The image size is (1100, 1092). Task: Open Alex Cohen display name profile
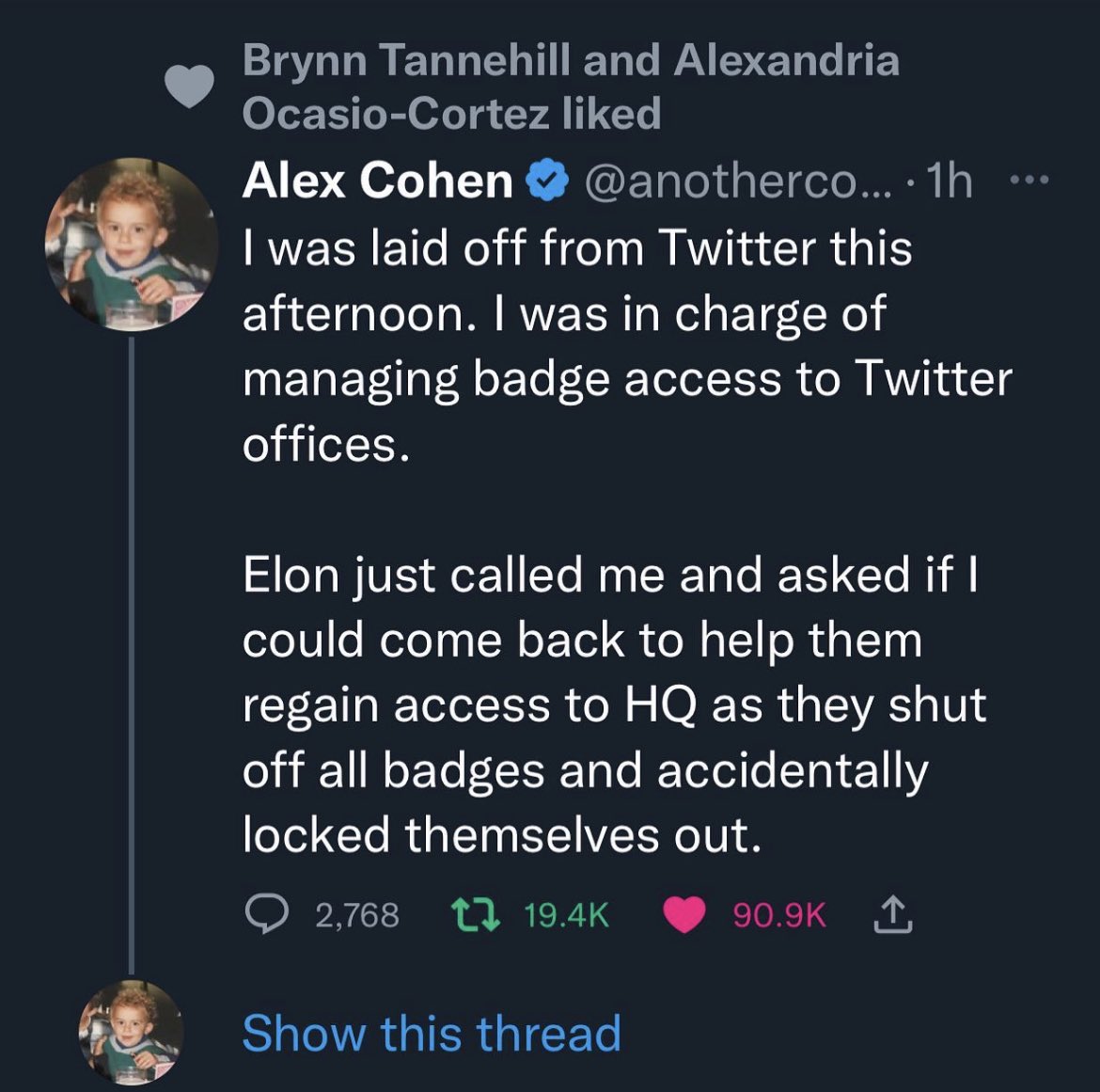377,181
